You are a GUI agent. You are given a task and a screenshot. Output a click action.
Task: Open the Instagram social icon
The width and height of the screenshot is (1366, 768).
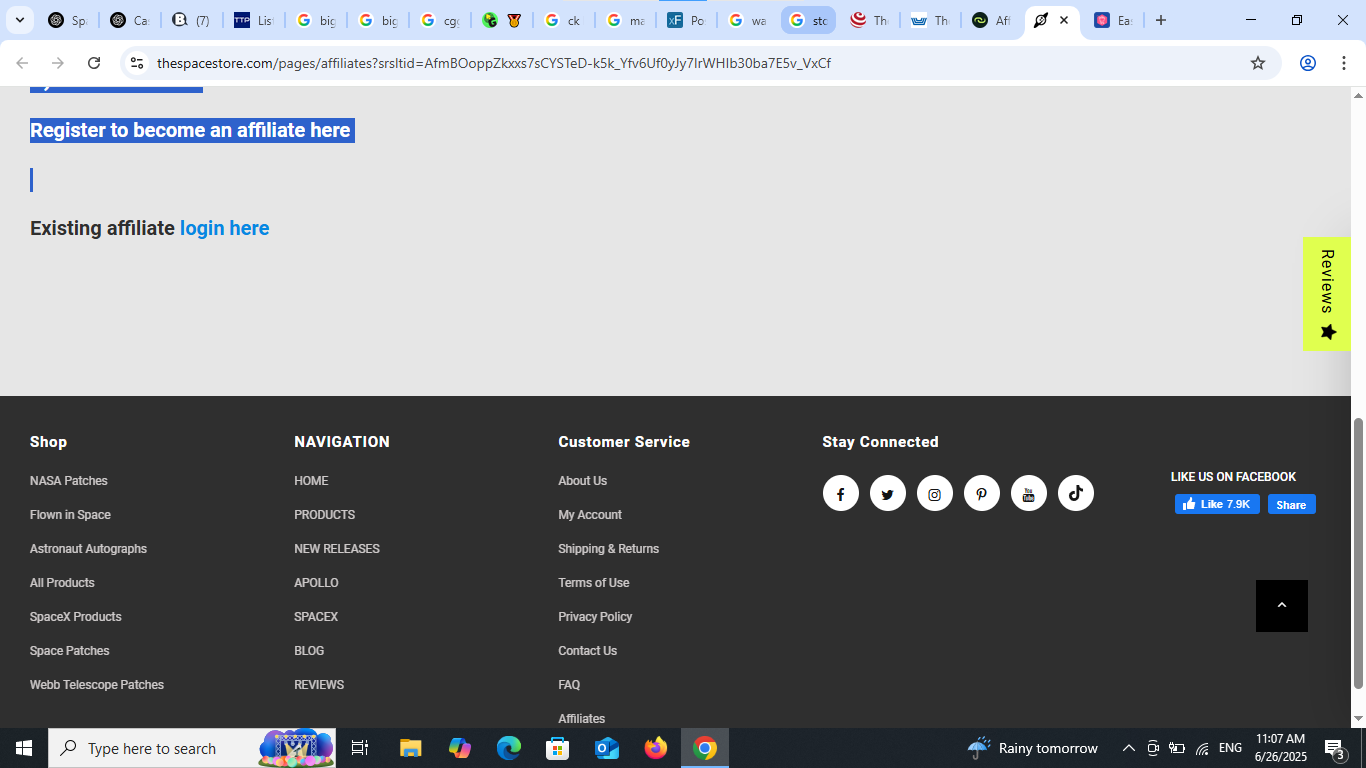click(934, 493)
